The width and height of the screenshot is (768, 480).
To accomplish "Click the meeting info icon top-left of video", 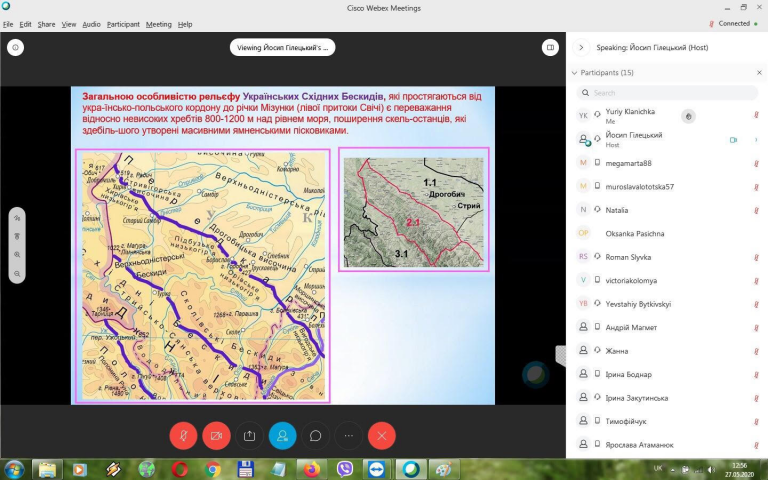I will tap(16, 48).
